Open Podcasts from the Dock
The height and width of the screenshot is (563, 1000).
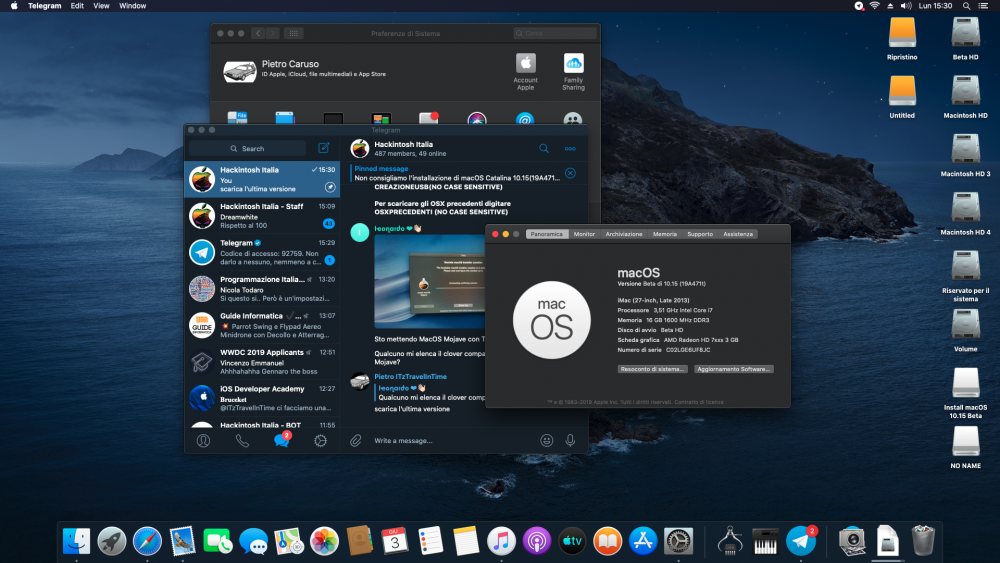click(x=536, y=541)
